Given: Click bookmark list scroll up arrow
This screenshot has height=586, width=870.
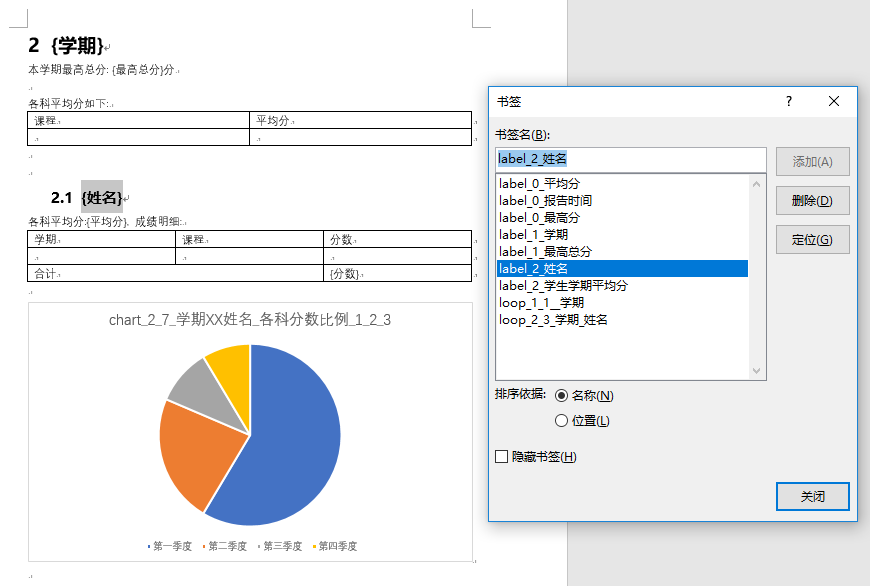Looking at the screenshot, I should [756, 184].
